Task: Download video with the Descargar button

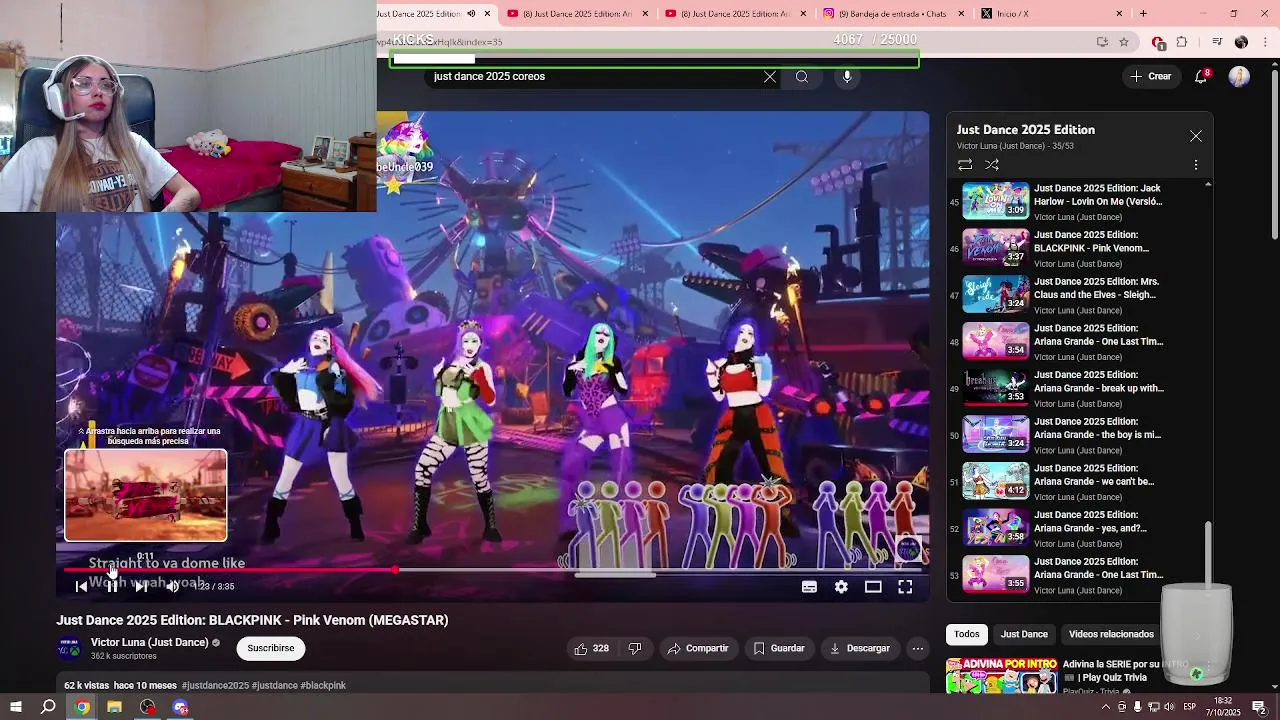Action: click(x=859, y=648)
